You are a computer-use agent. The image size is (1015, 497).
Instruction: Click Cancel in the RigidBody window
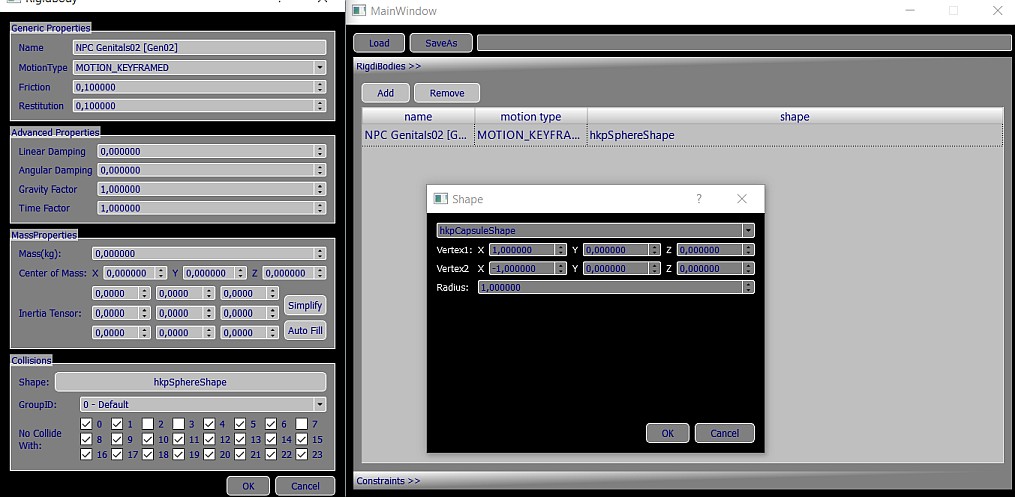305,486
